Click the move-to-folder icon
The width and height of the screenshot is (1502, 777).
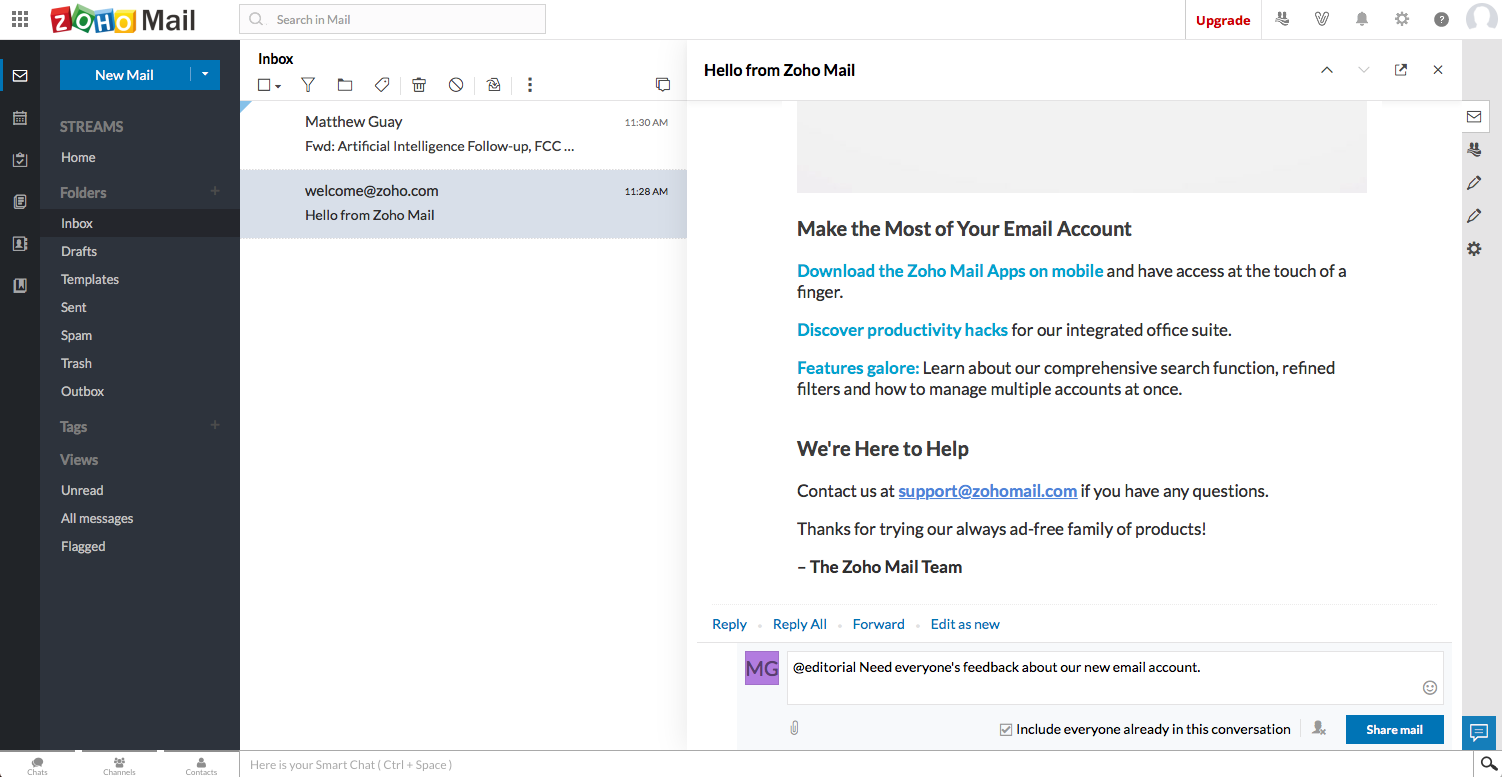coord(345,85)
